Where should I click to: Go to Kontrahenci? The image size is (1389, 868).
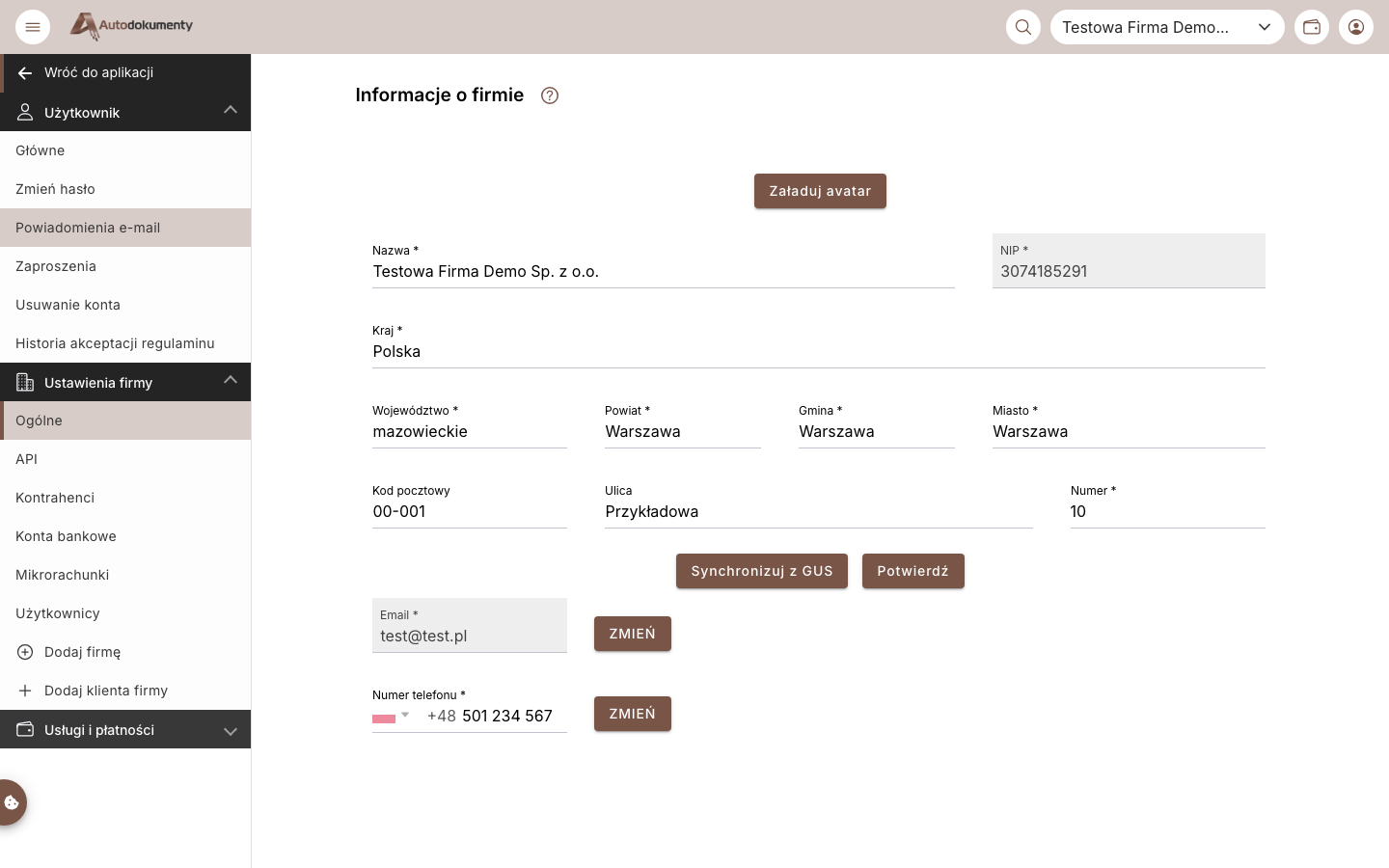point(125,498)
